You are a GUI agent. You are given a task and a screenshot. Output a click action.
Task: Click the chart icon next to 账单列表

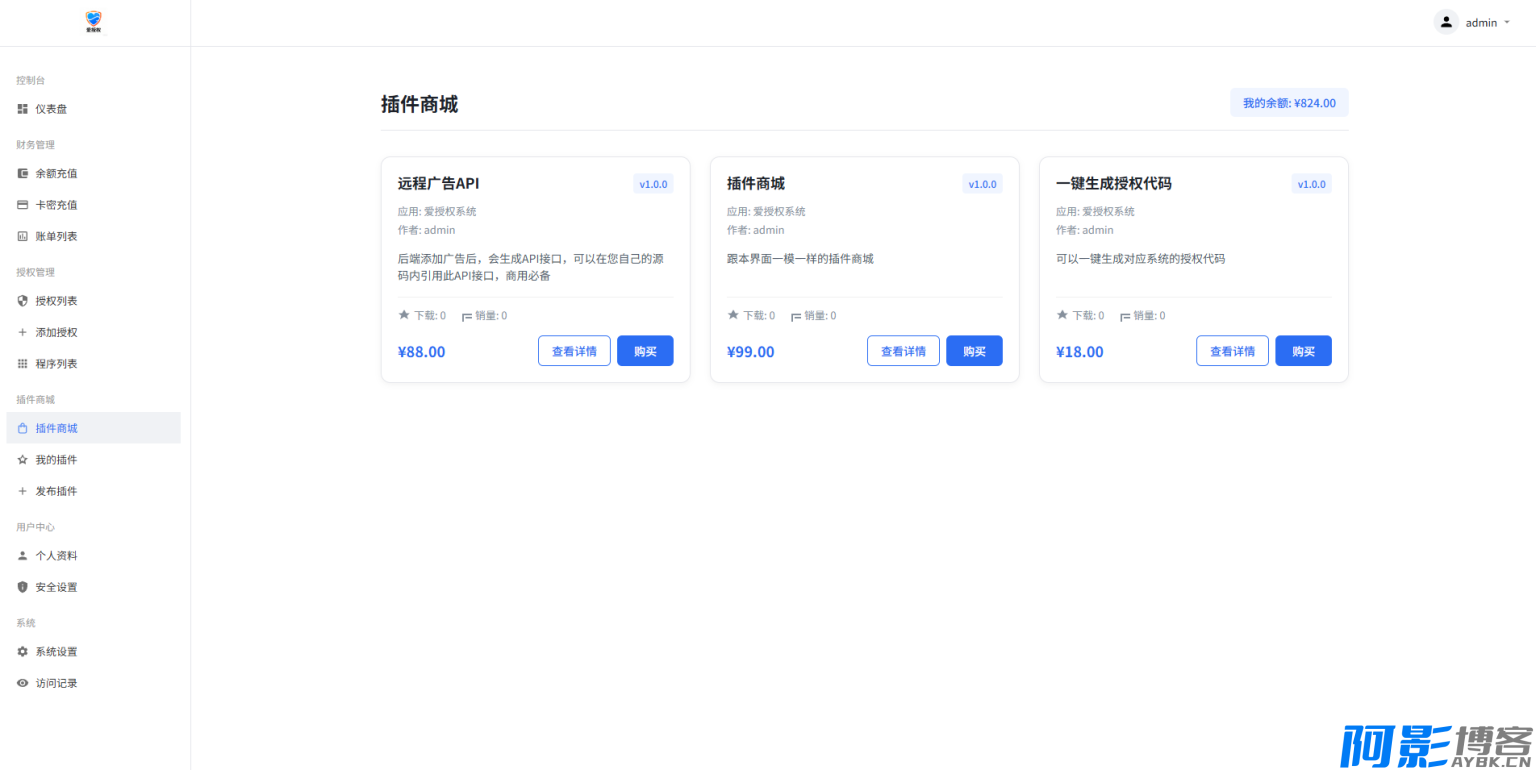point(22,237)
